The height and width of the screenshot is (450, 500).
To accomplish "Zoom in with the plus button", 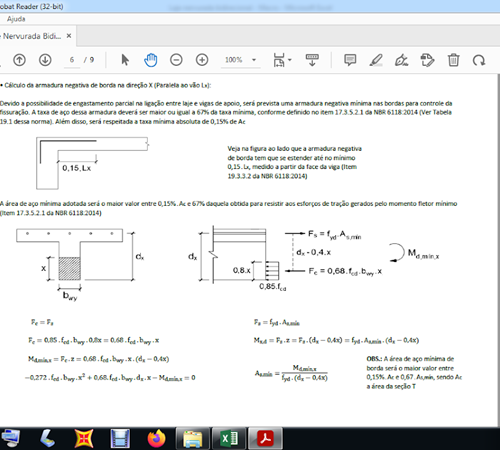I will [202, 60].
